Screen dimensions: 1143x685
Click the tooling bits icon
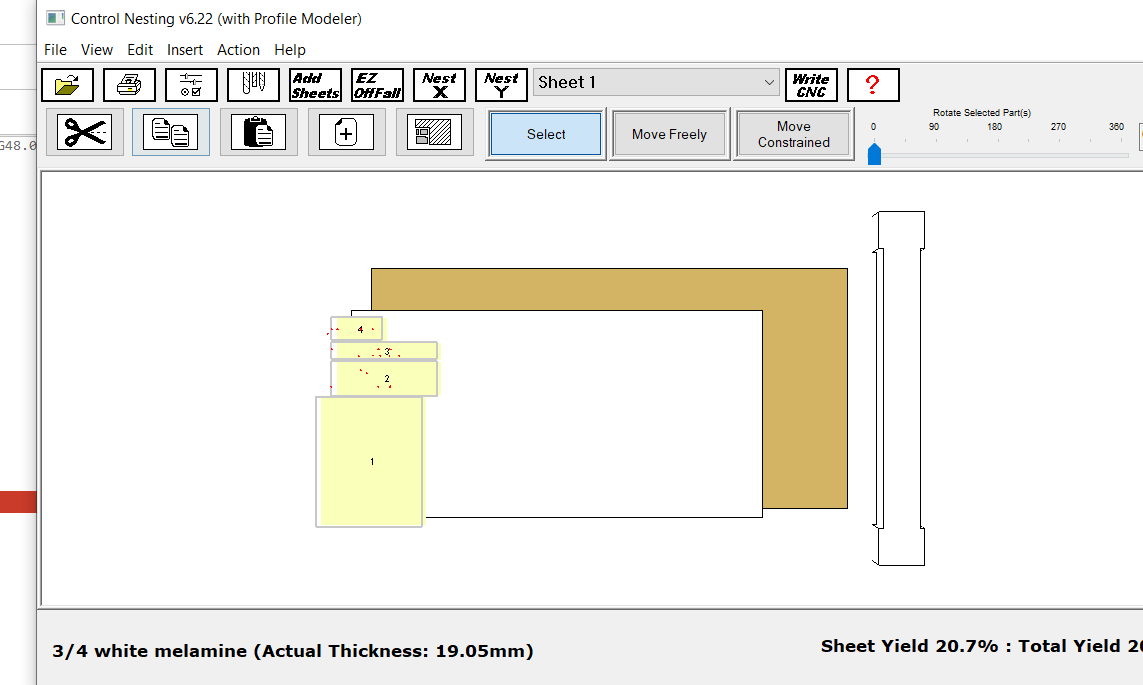253,85
